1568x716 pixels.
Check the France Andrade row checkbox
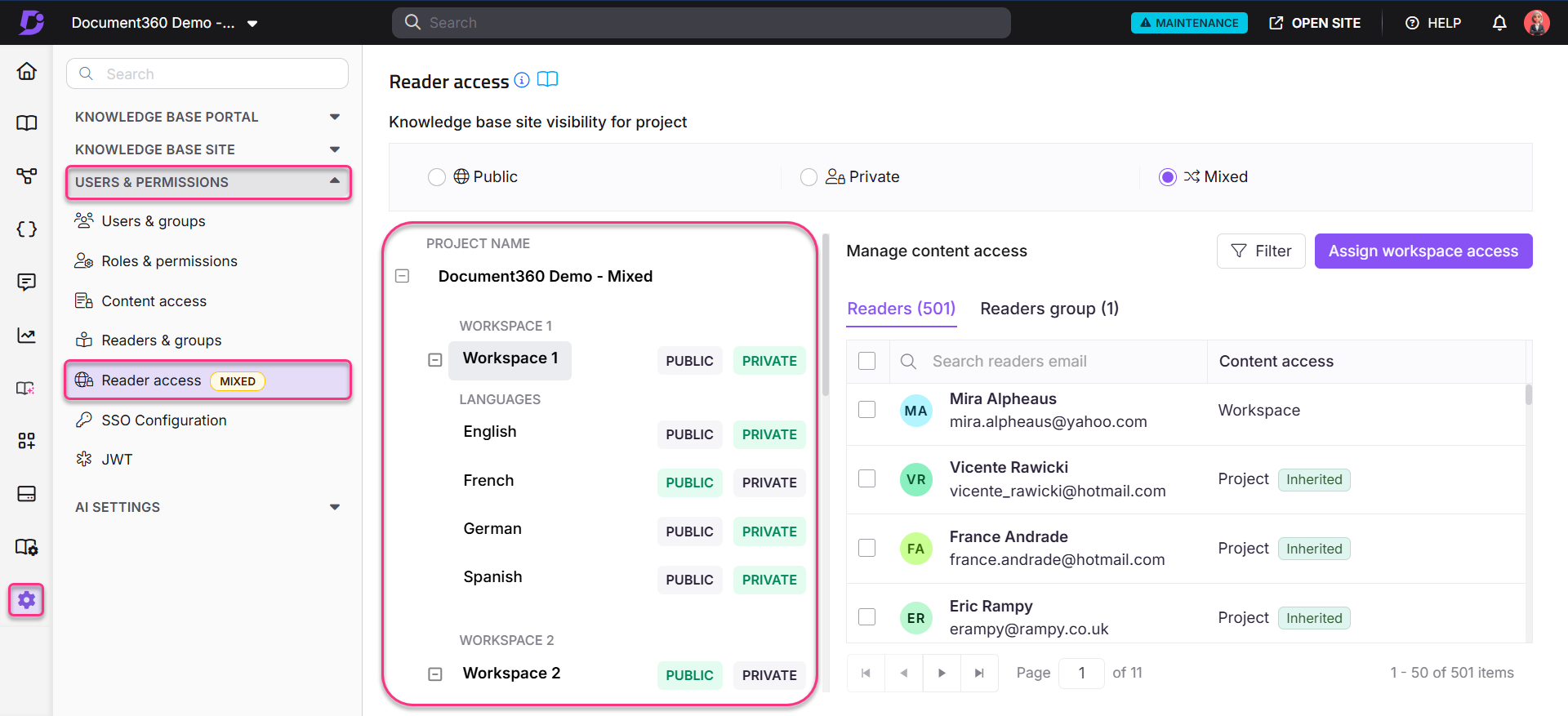(867, 548)
